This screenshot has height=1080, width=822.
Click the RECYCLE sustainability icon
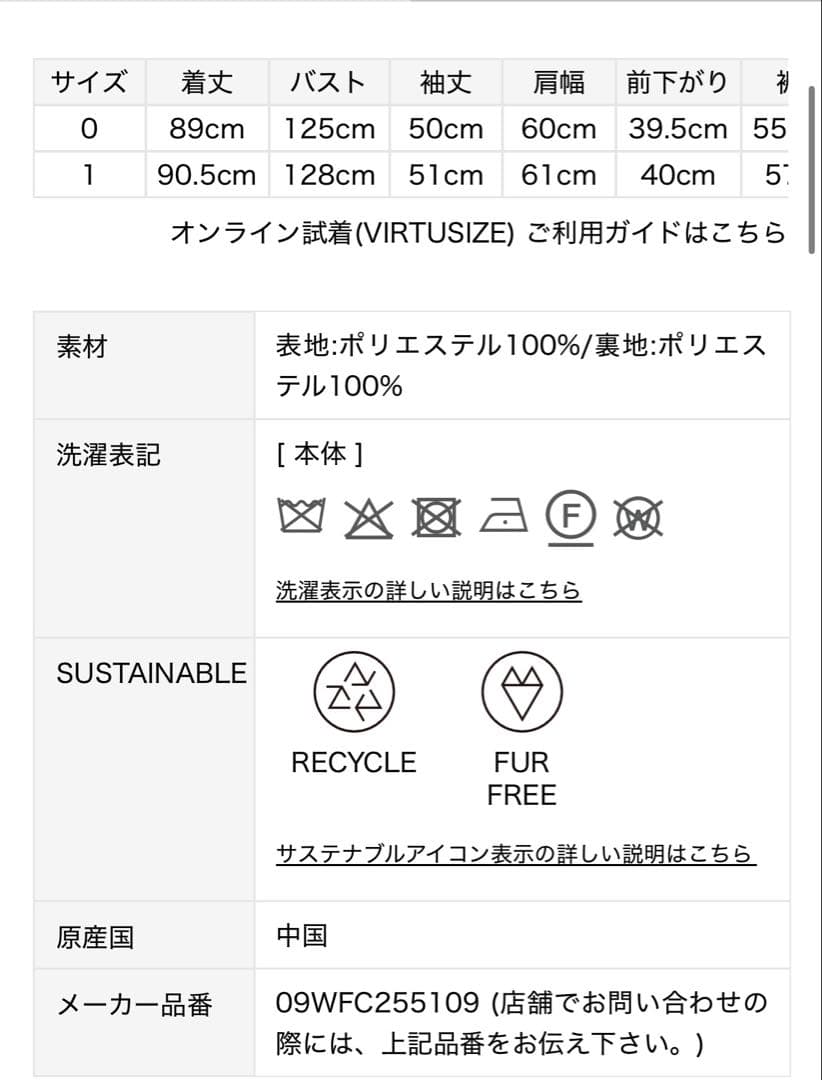pyautogui.click(x=355, y=691)
